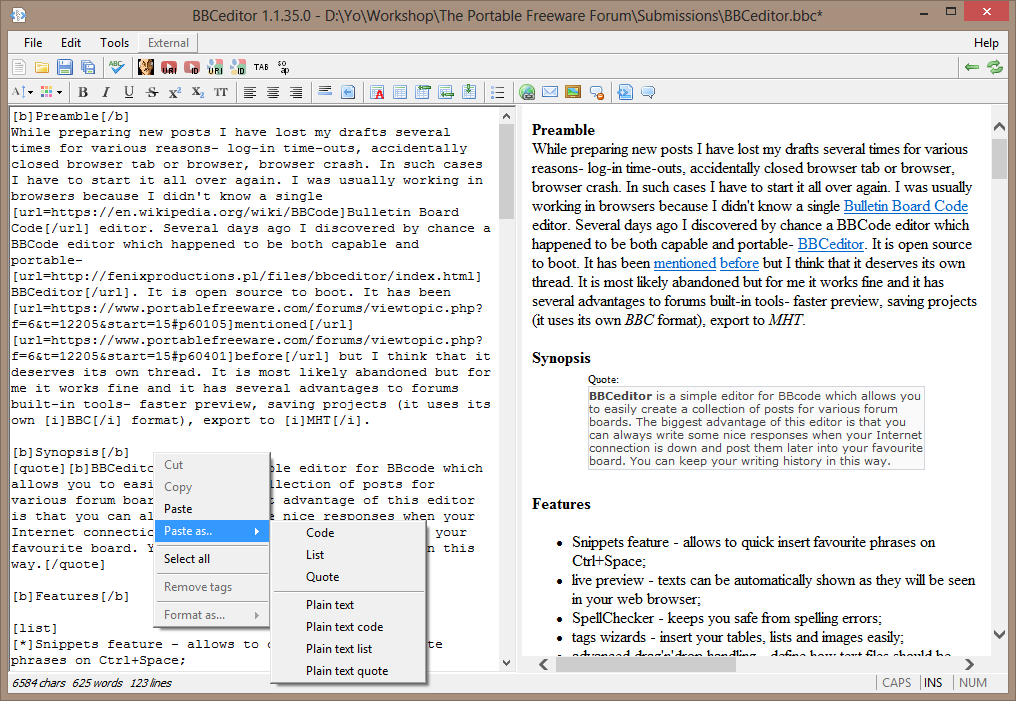The height and width of the screenshot is (701, 1016).
Task: Apply strikethrough formatting
Action: click(x=152, y=93)
